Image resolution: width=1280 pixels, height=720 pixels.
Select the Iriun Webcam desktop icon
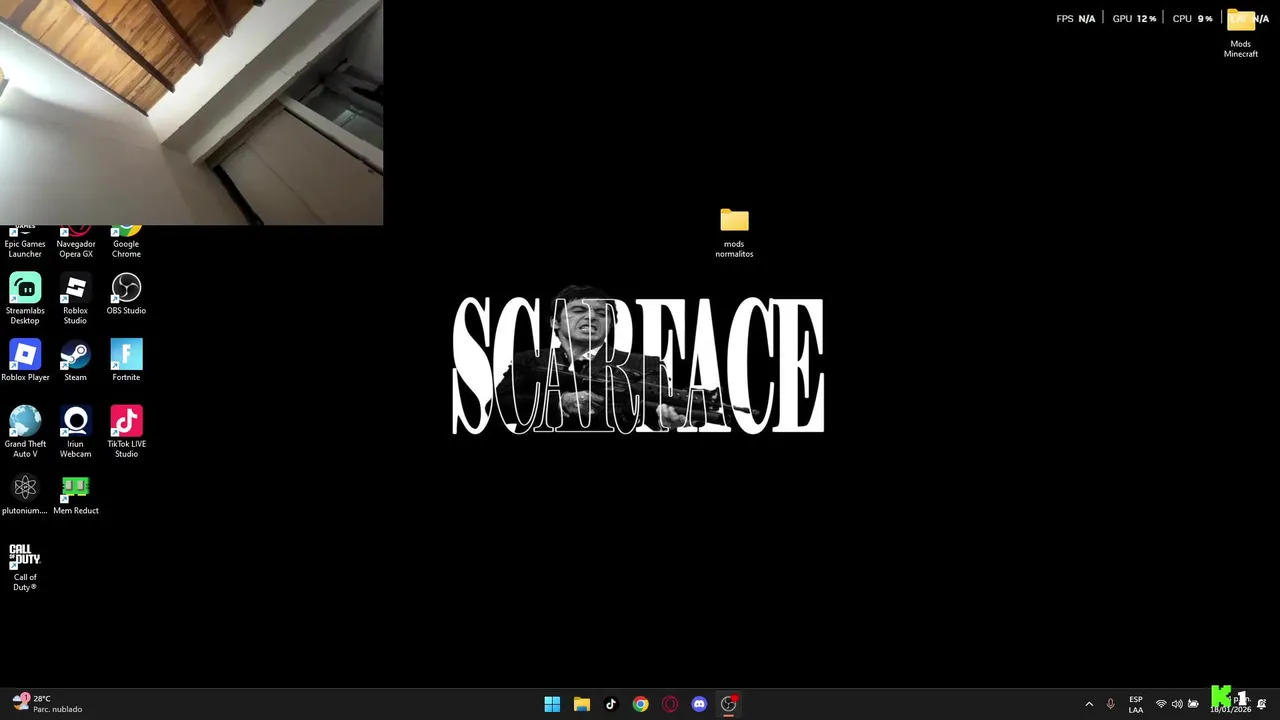[75, 432]
